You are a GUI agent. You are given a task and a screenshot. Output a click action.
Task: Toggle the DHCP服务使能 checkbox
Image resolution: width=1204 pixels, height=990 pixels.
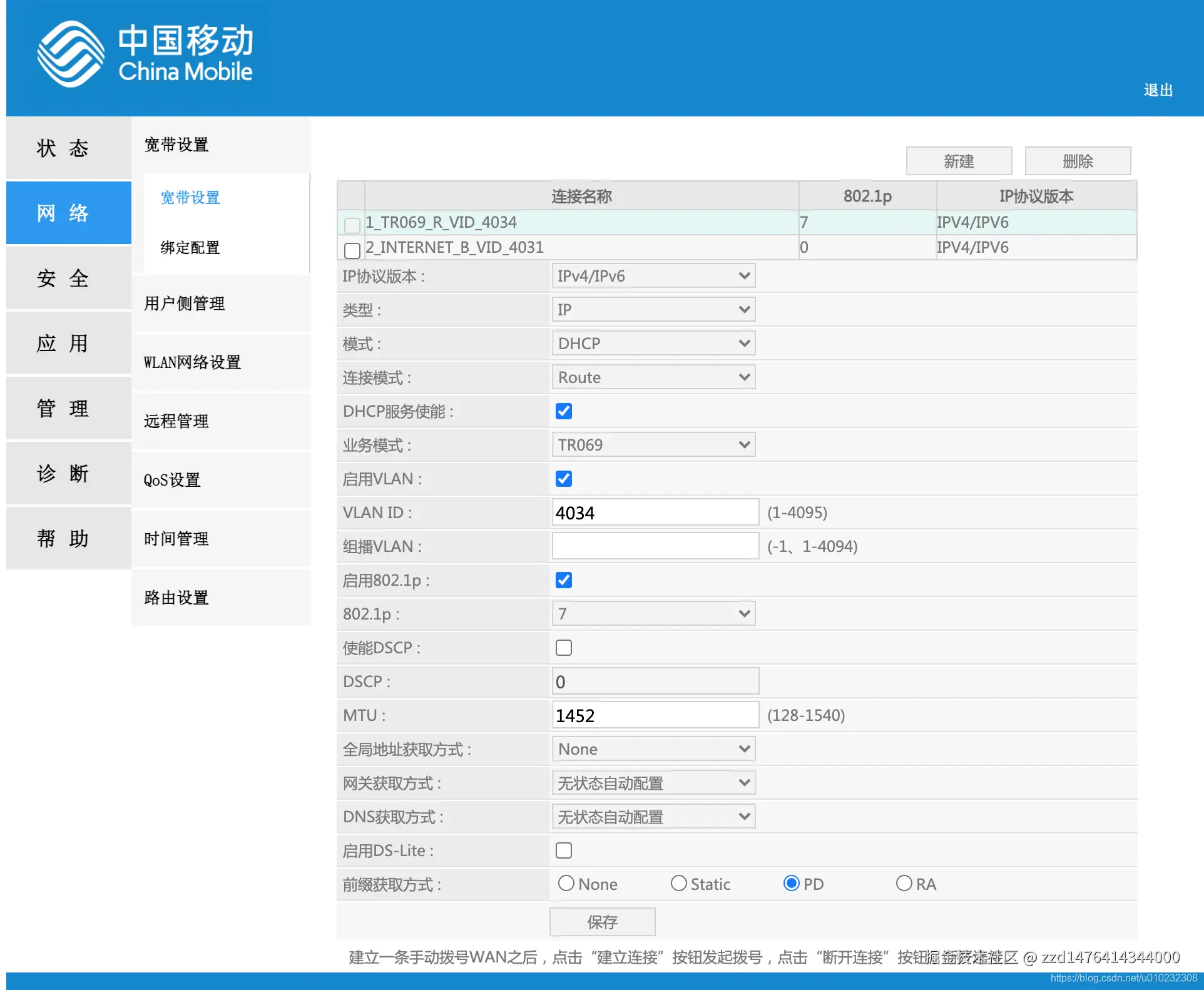click(x=563, y=411)
